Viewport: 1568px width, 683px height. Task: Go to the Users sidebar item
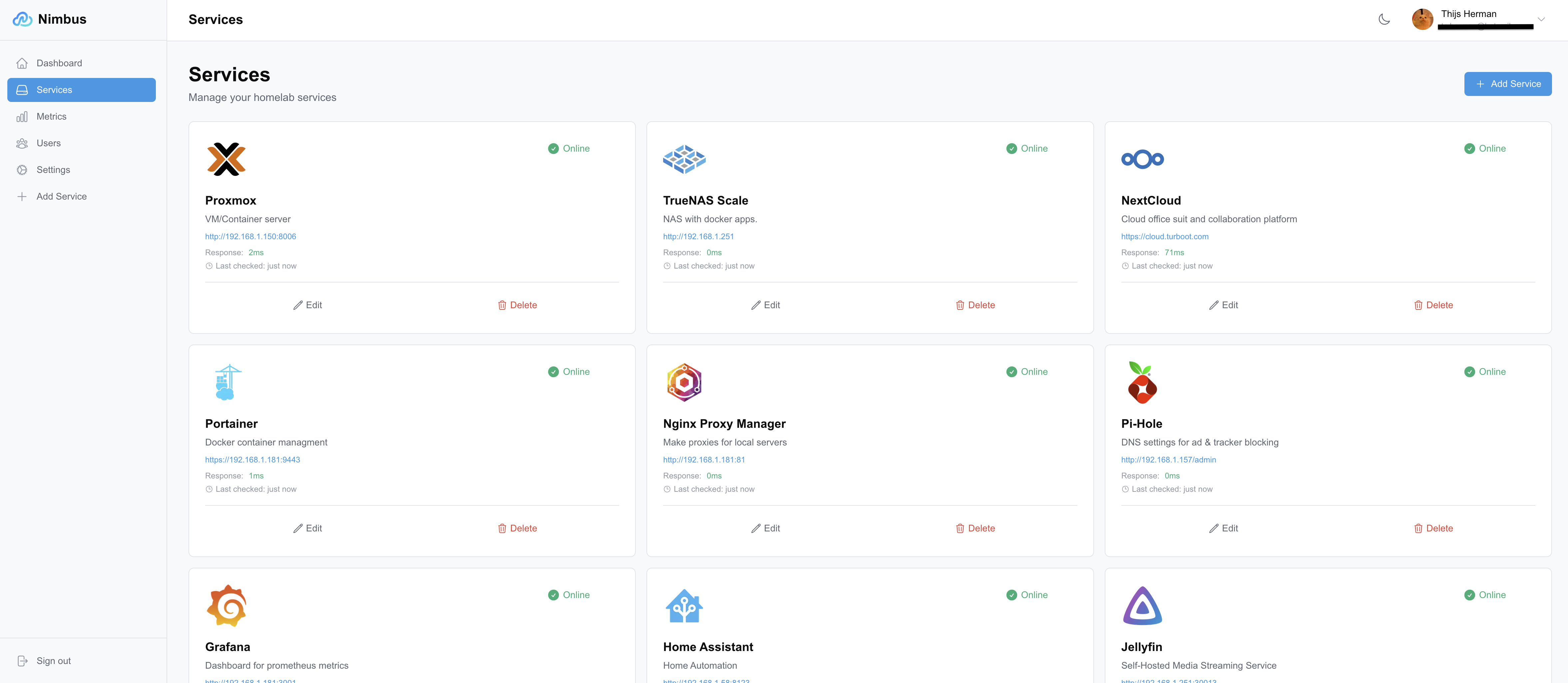click(x=48, y=143)
